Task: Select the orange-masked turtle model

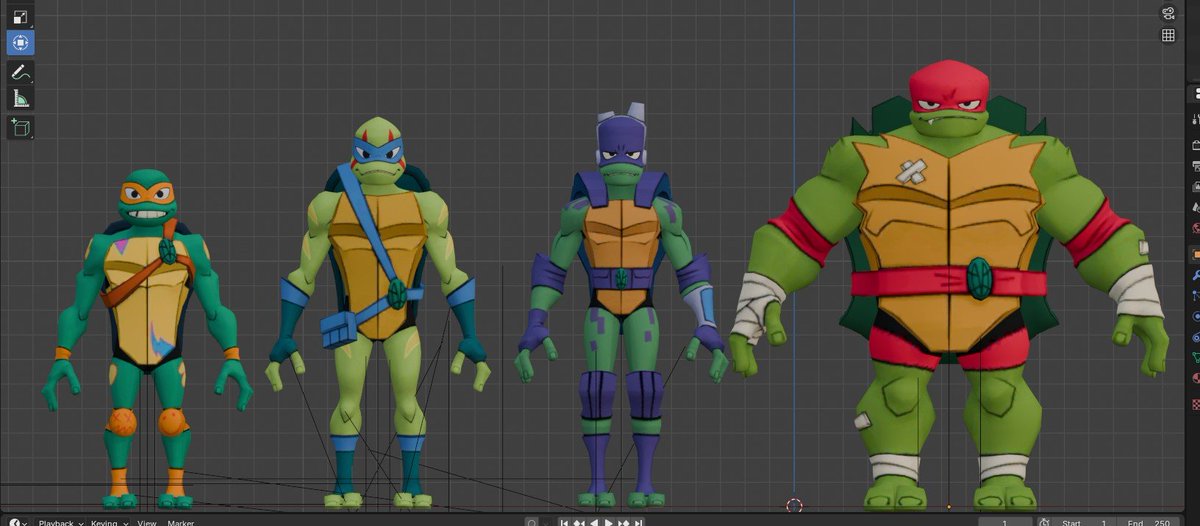Action: point(148,337)
